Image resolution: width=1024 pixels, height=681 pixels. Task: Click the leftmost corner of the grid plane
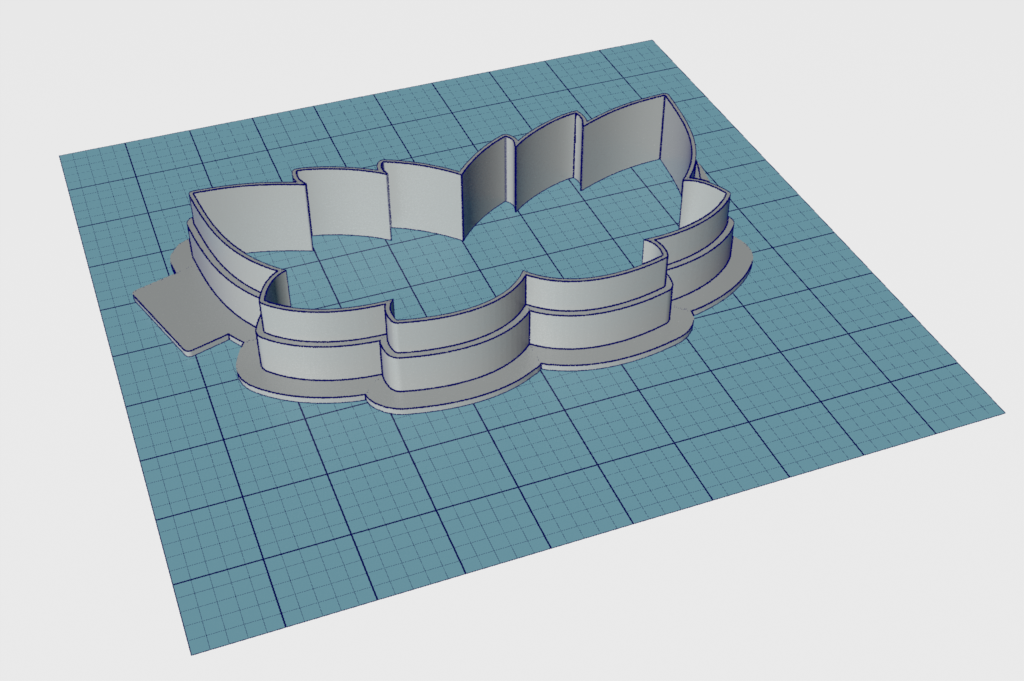point(62,157)
